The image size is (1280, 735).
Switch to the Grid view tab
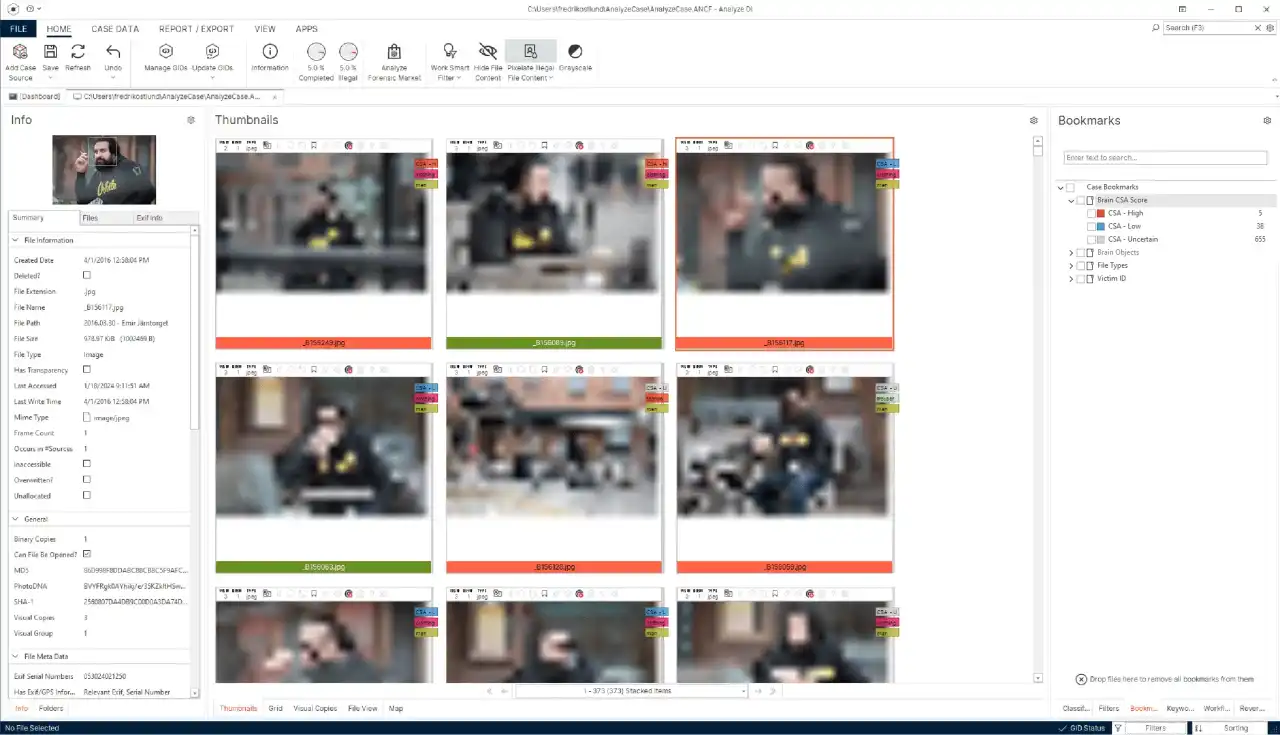pyautogui.click(x=275, y=708)
